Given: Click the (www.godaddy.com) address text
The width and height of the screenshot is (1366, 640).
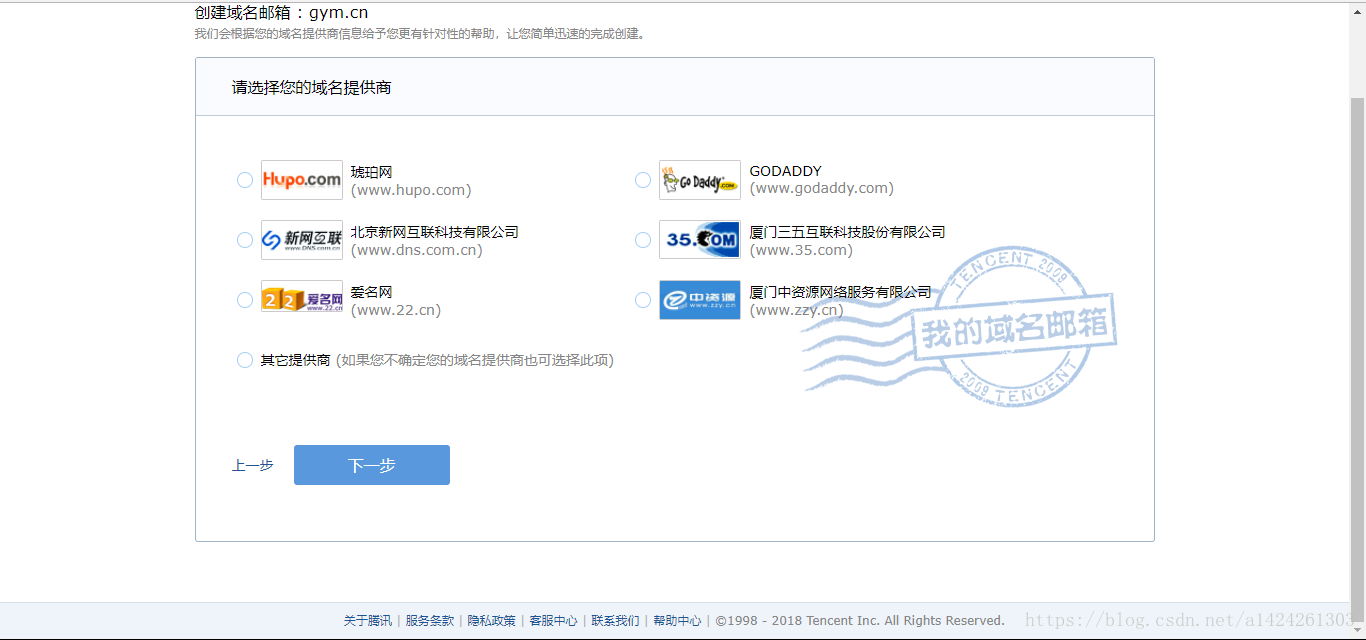Looking at the screenshot, I should pos(822,189).
